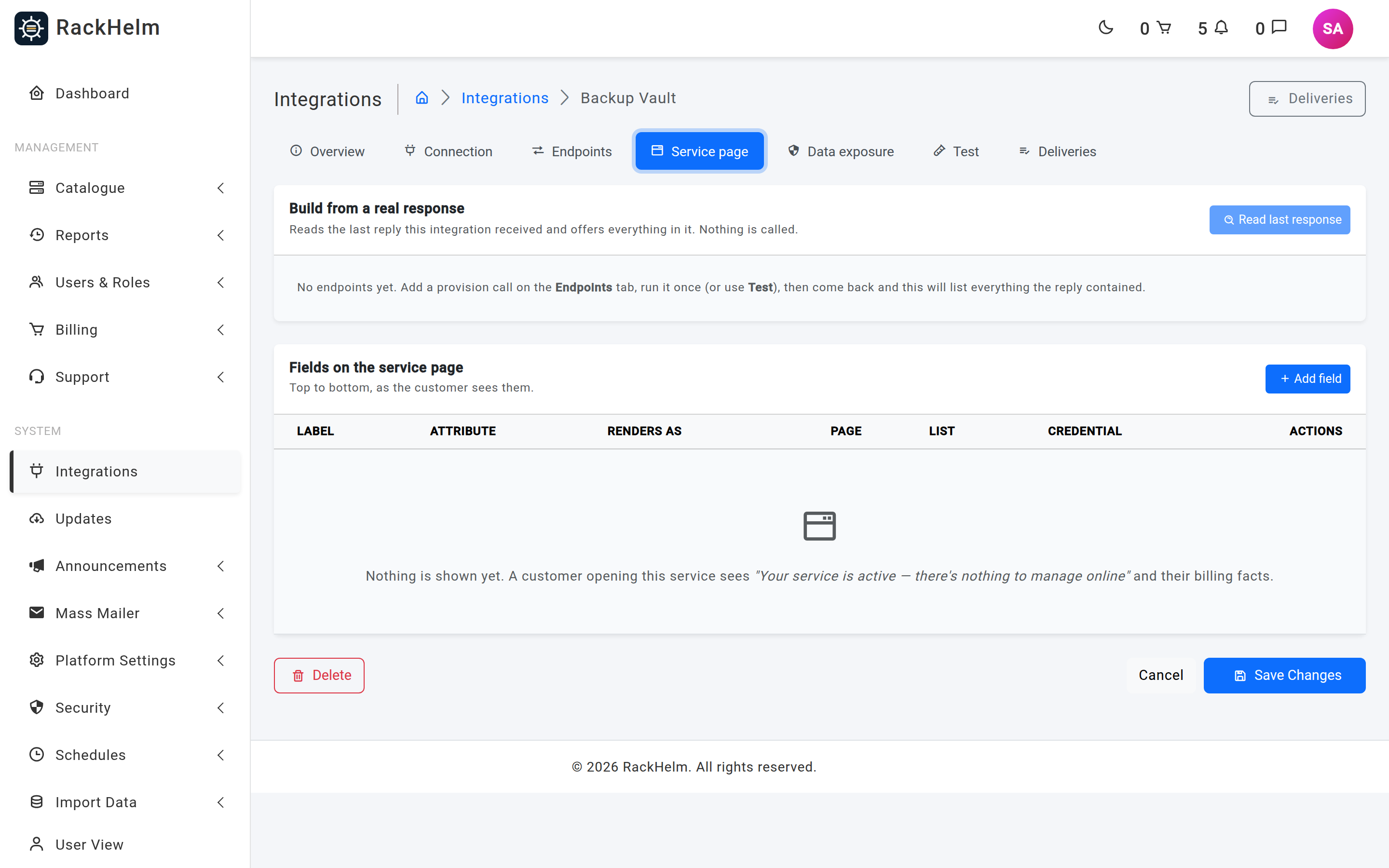Switch to the Data exposure tab
The width and height of the screenshot is (1389, 868).
(x=841, y=151)
